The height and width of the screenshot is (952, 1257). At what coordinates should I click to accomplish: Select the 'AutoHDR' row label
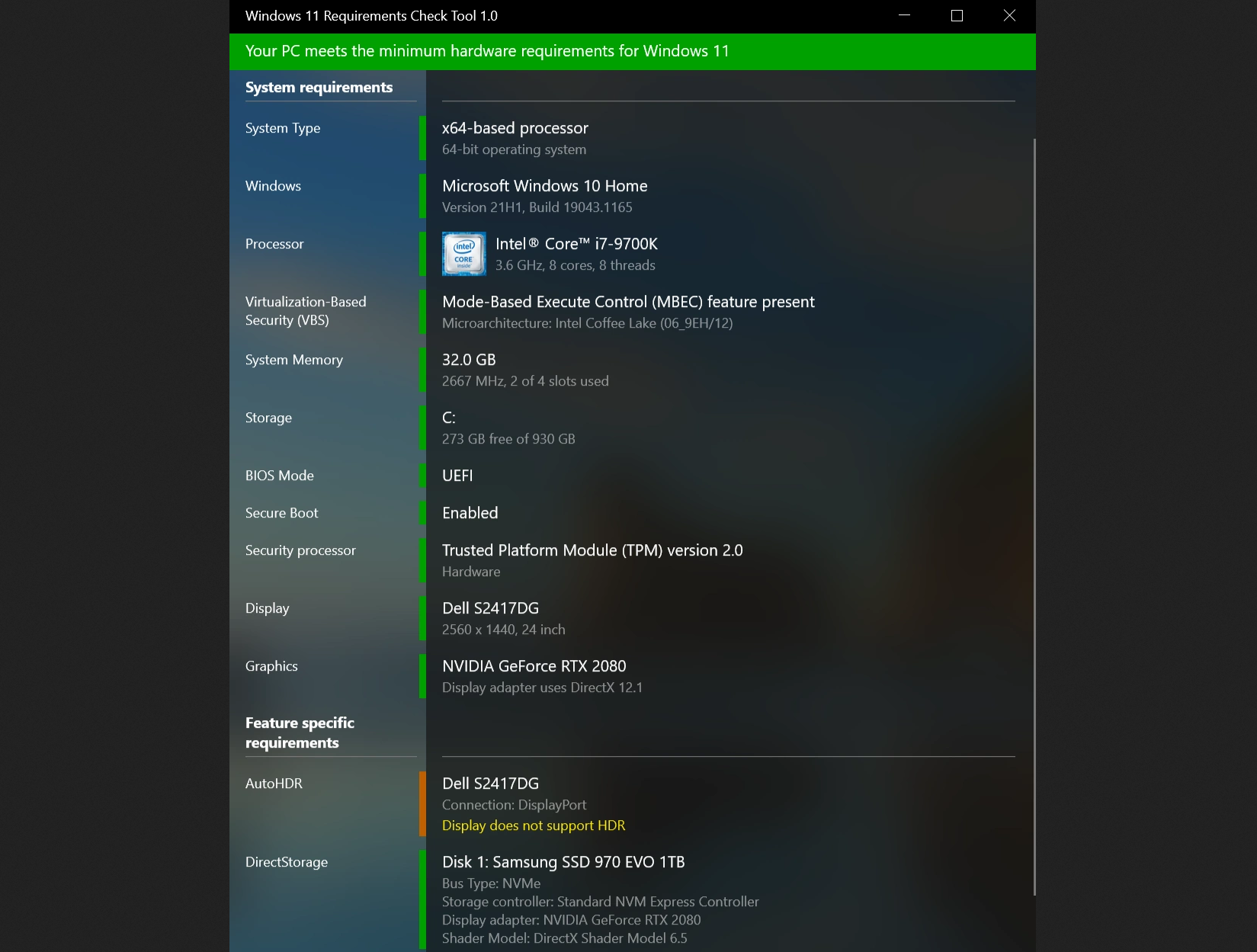pos(274,784)
